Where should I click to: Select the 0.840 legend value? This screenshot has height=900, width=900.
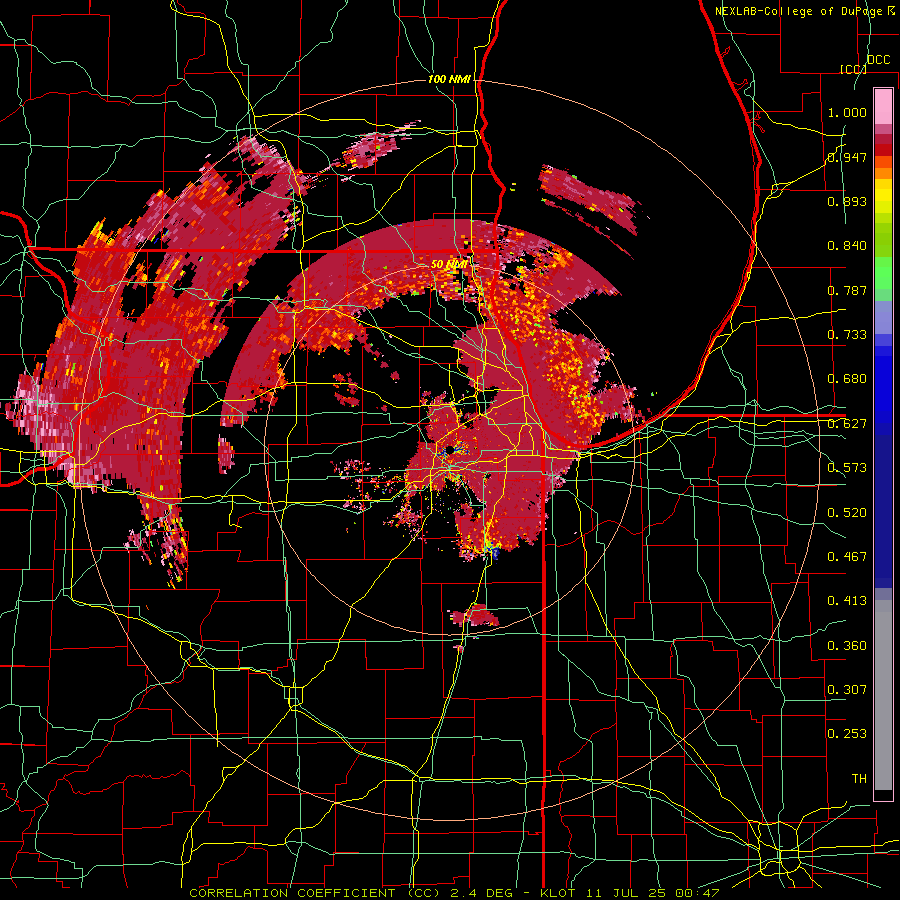click(x=847, y=246)
